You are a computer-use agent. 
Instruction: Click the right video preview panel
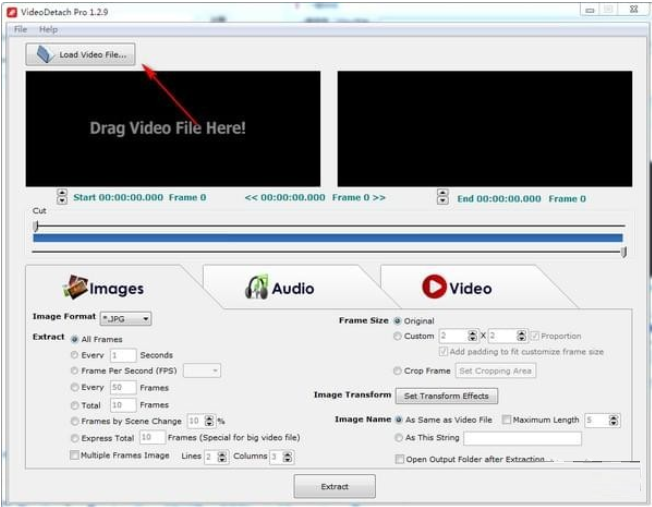click(x=485, y=129)
